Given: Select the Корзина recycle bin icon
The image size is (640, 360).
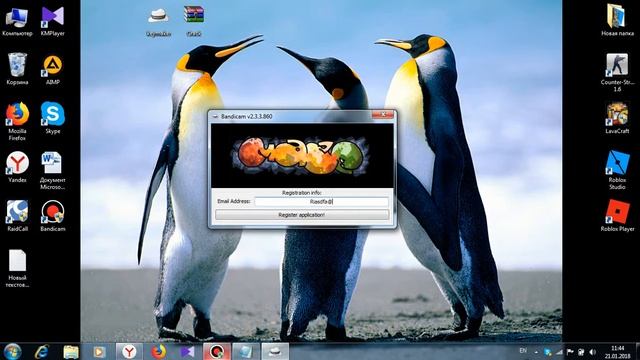Looking at the screenshot, I should click(x=17, y=69).
